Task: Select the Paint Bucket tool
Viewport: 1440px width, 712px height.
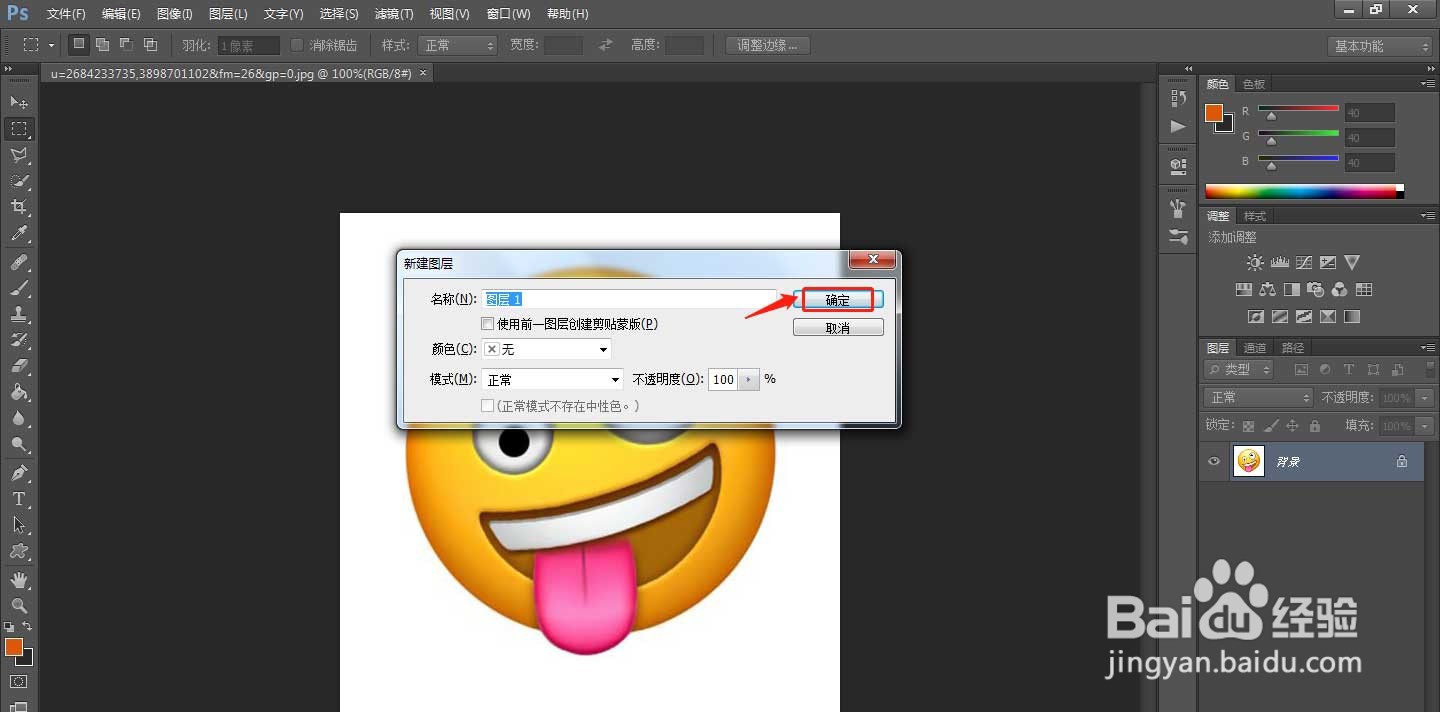Action: pos(19,392)
